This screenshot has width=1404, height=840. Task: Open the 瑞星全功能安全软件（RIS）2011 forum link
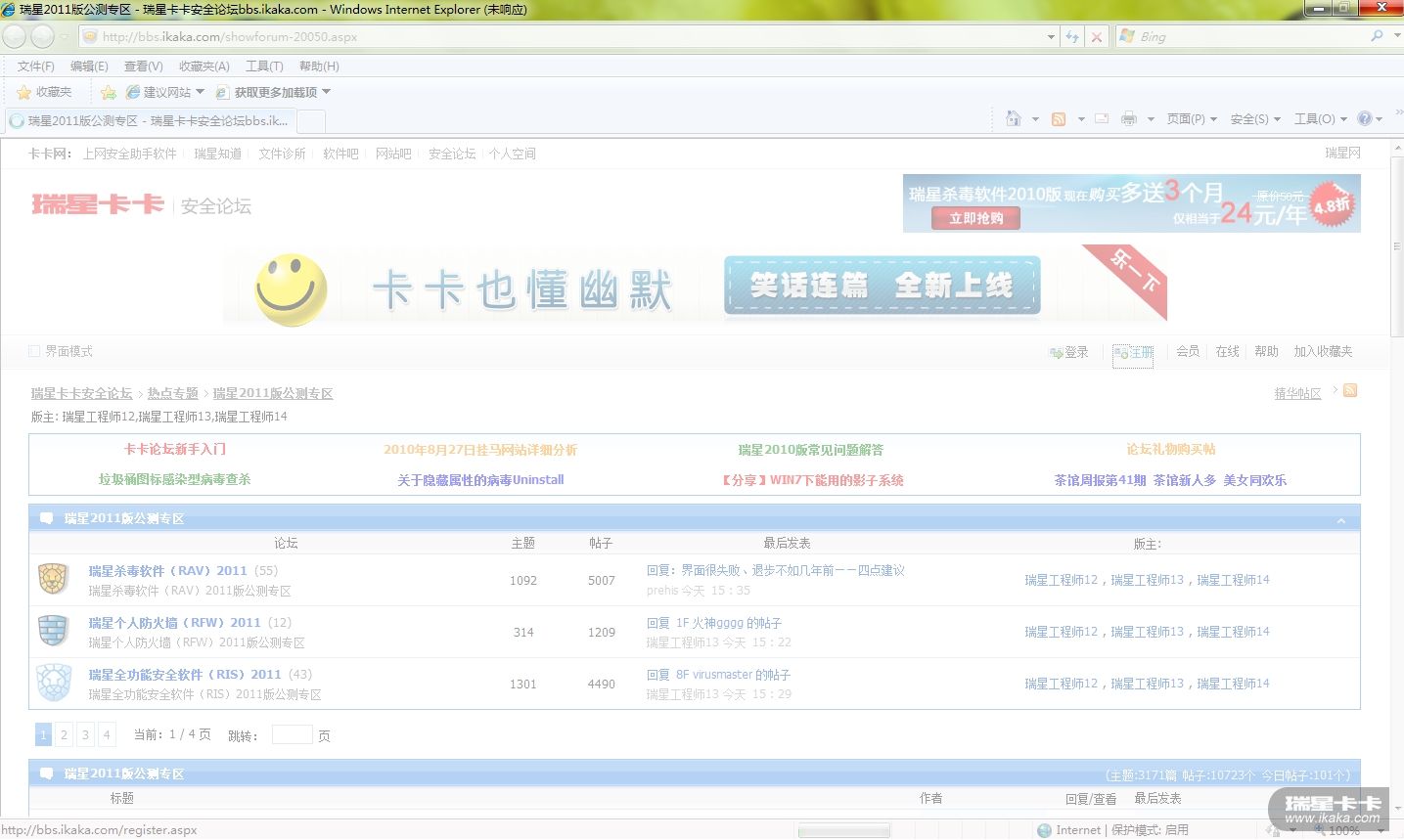pyautogui.click(x=185, y=675)
